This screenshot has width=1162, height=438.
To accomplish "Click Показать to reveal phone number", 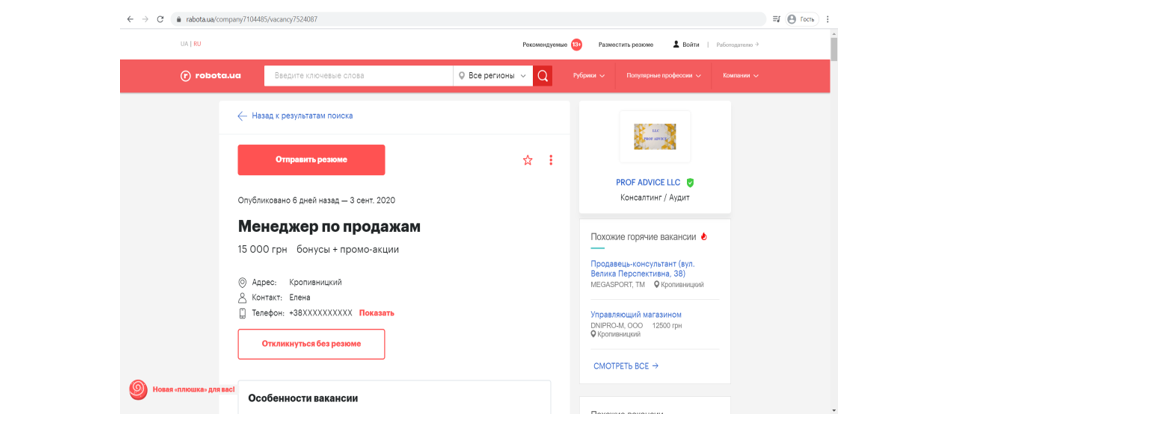I will pyautogui.click(x=376, y=313).
